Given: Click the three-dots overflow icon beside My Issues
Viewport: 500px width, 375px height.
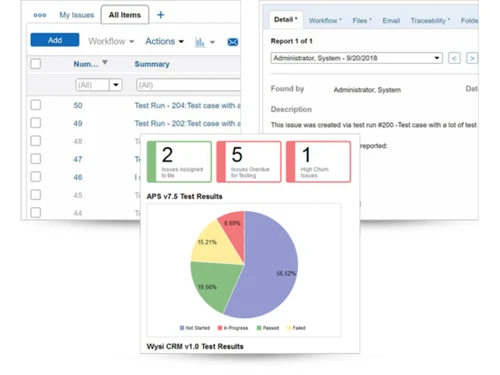Looking at the screenshot, I should [x=40, y=15].
